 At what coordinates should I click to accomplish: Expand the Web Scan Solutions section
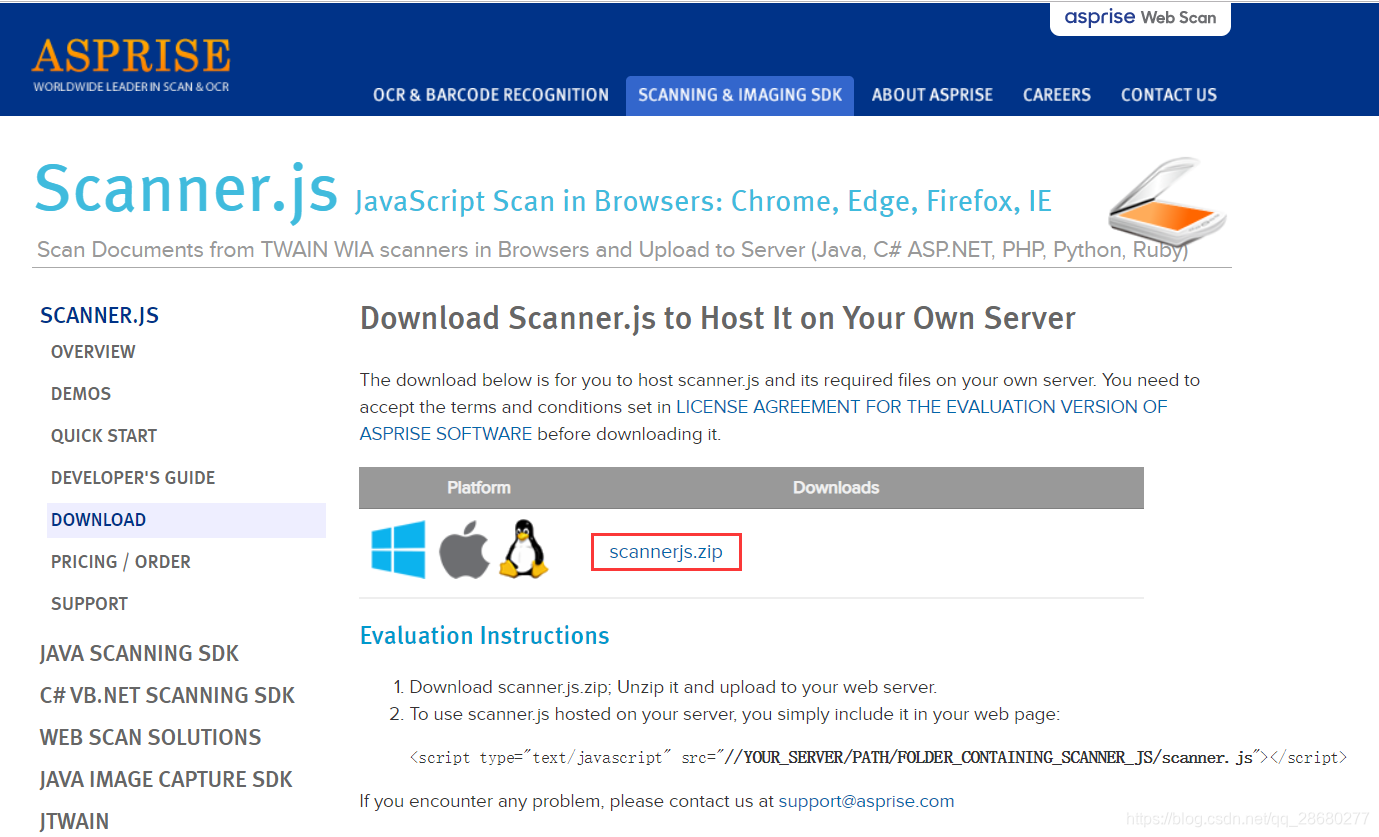pyautogui.click(x=150, y=738)
